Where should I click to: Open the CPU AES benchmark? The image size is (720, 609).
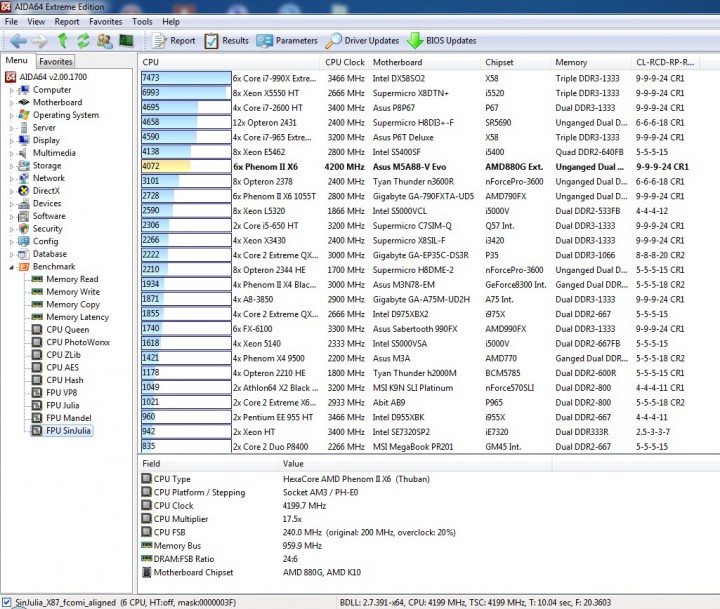coord(62,367)
